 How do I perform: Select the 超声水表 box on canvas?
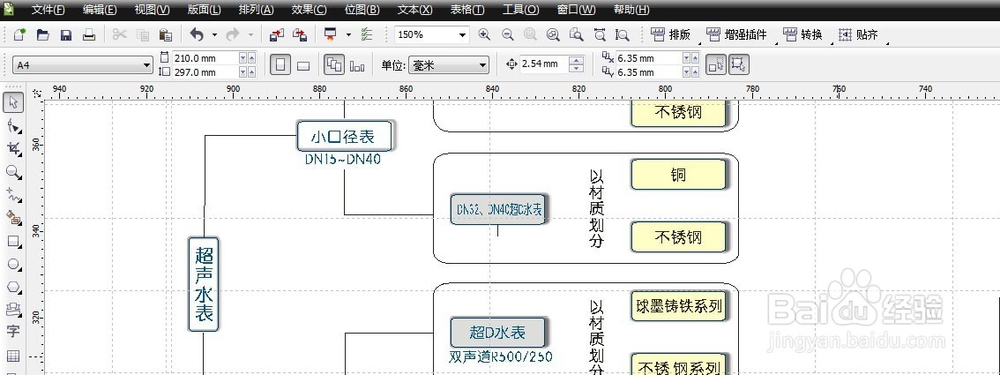(x=204, y=284)
